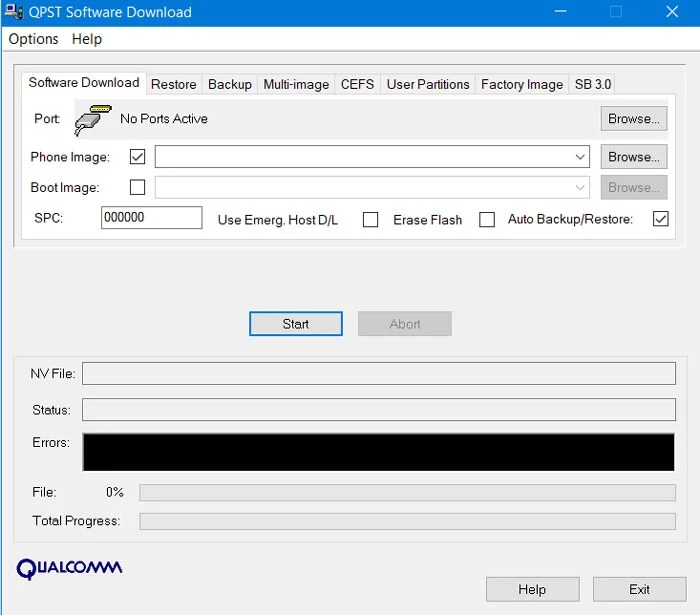Open the Options menu

pyautogui.click(x=33, y=39)
